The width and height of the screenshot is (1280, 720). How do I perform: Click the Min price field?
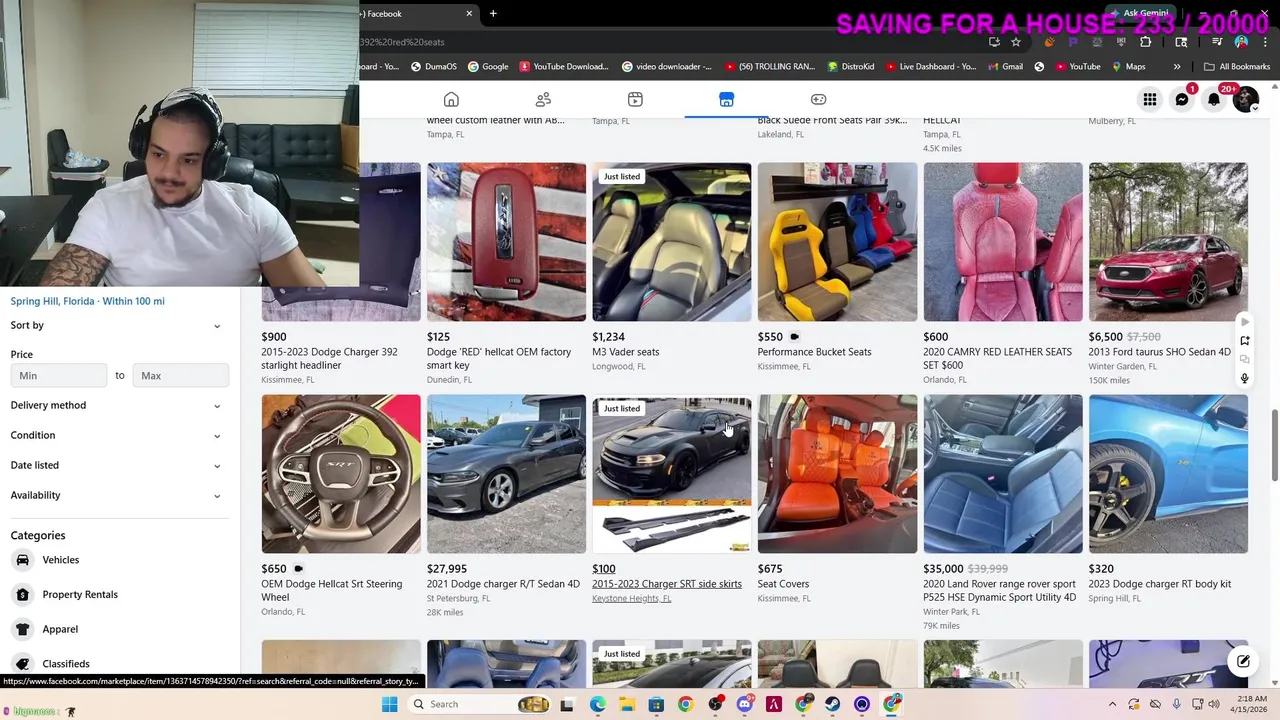click(x=59, y=375)
